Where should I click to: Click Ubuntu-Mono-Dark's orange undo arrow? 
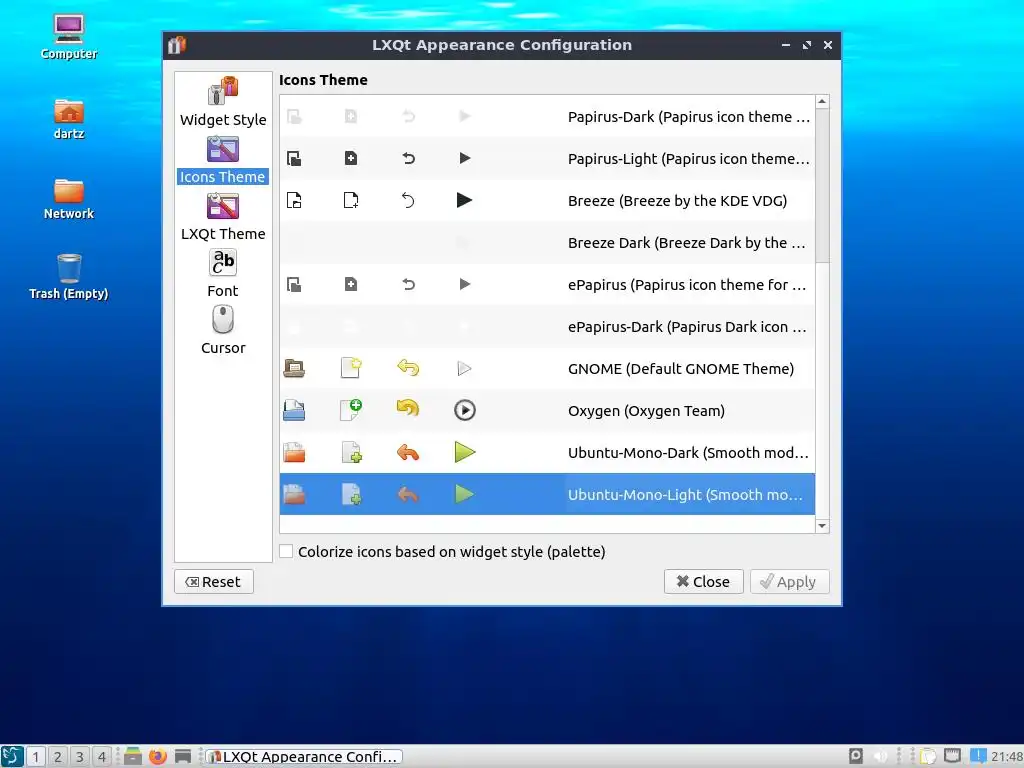[x=408, y=453]
